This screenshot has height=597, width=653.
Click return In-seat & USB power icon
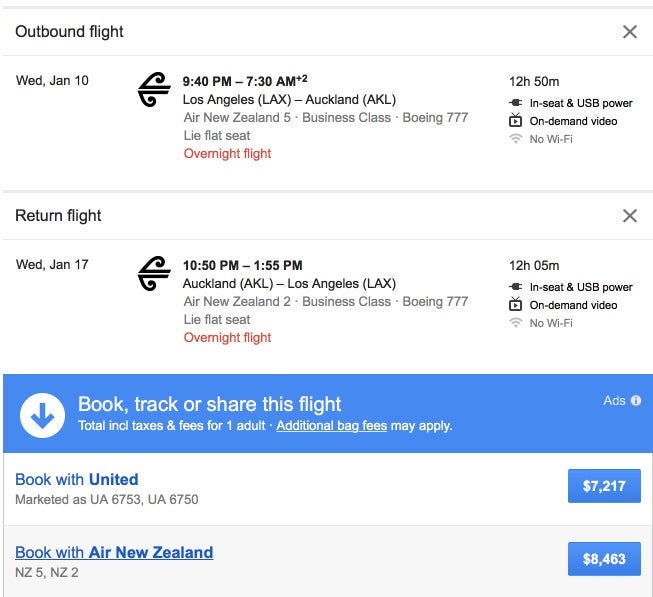coord(516,287)
